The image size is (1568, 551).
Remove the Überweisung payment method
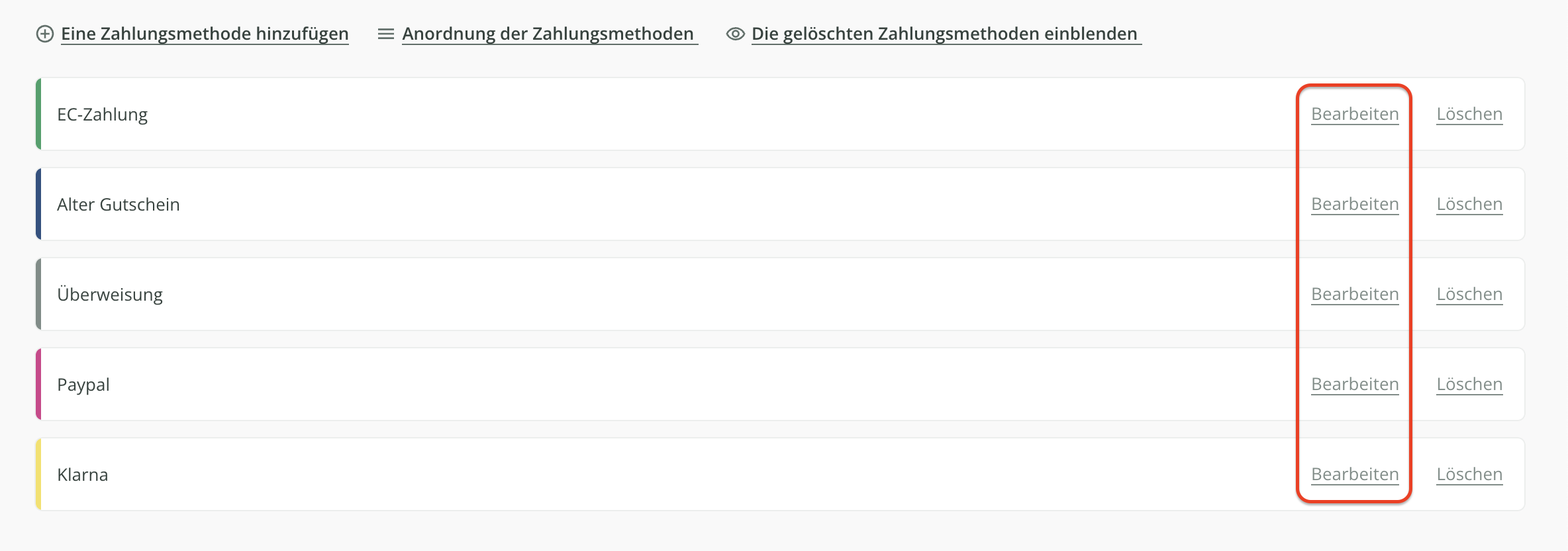[1469, 294]
